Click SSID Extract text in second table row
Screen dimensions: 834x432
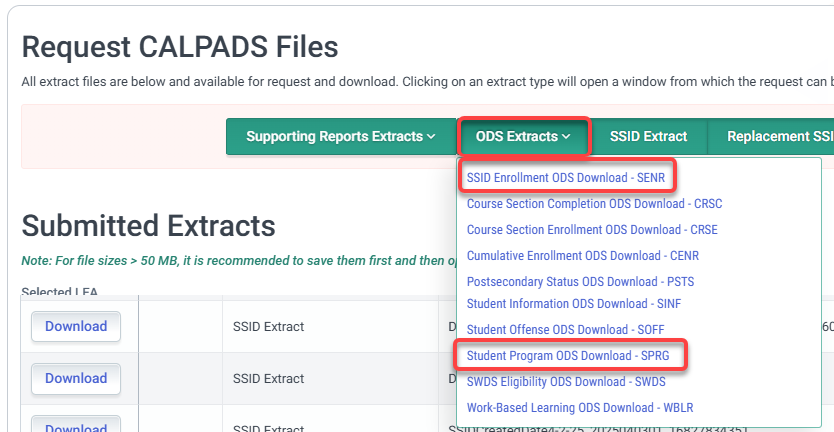pyautogui.click(x=268, y=379)
